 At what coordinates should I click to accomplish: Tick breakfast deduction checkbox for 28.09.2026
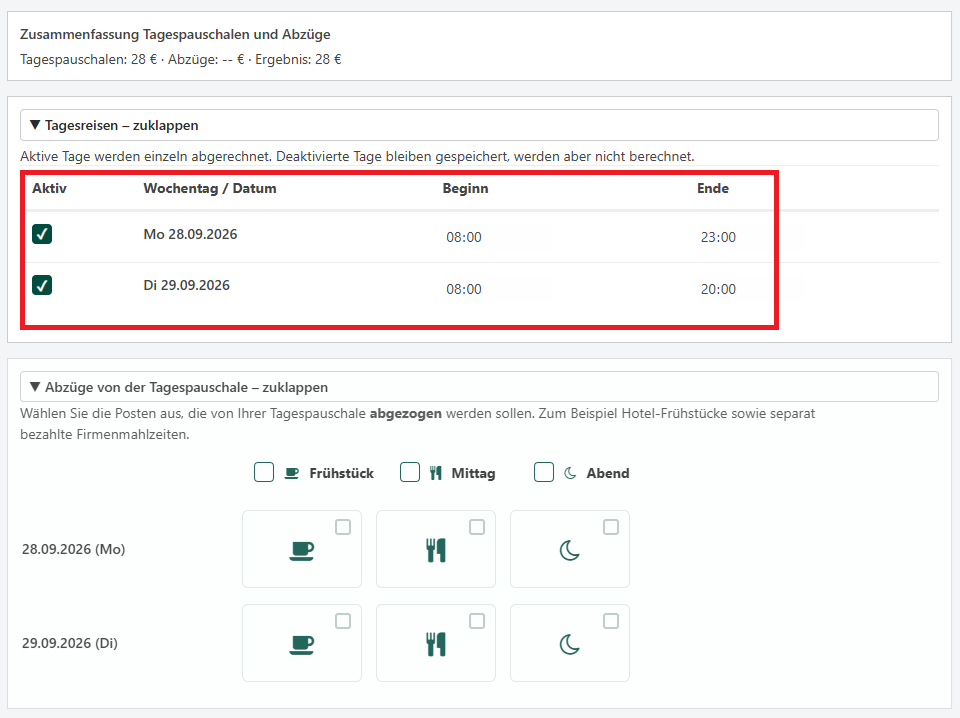tap(343, 527)
